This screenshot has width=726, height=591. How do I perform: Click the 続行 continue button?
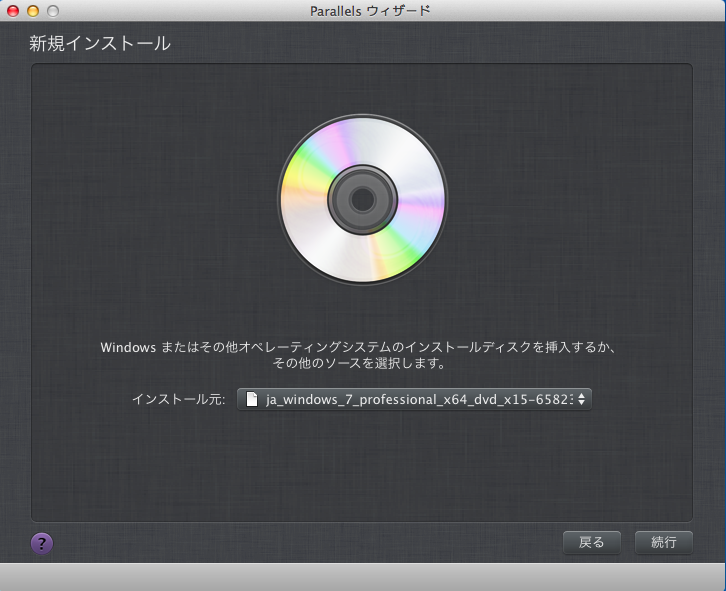tap(663, 542)
